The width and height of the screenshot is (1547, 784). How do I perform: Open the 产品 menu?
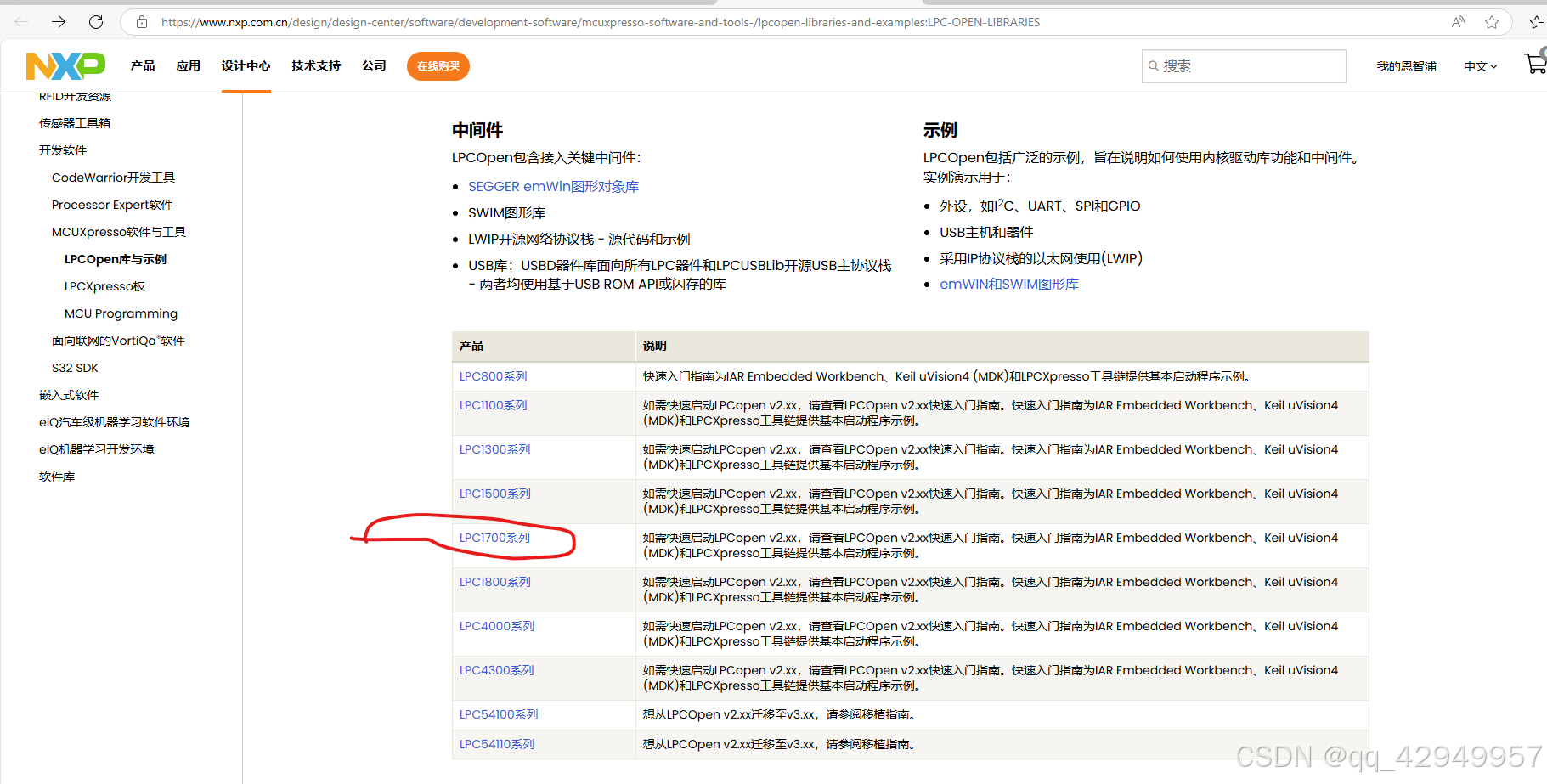tap(143, 65)
